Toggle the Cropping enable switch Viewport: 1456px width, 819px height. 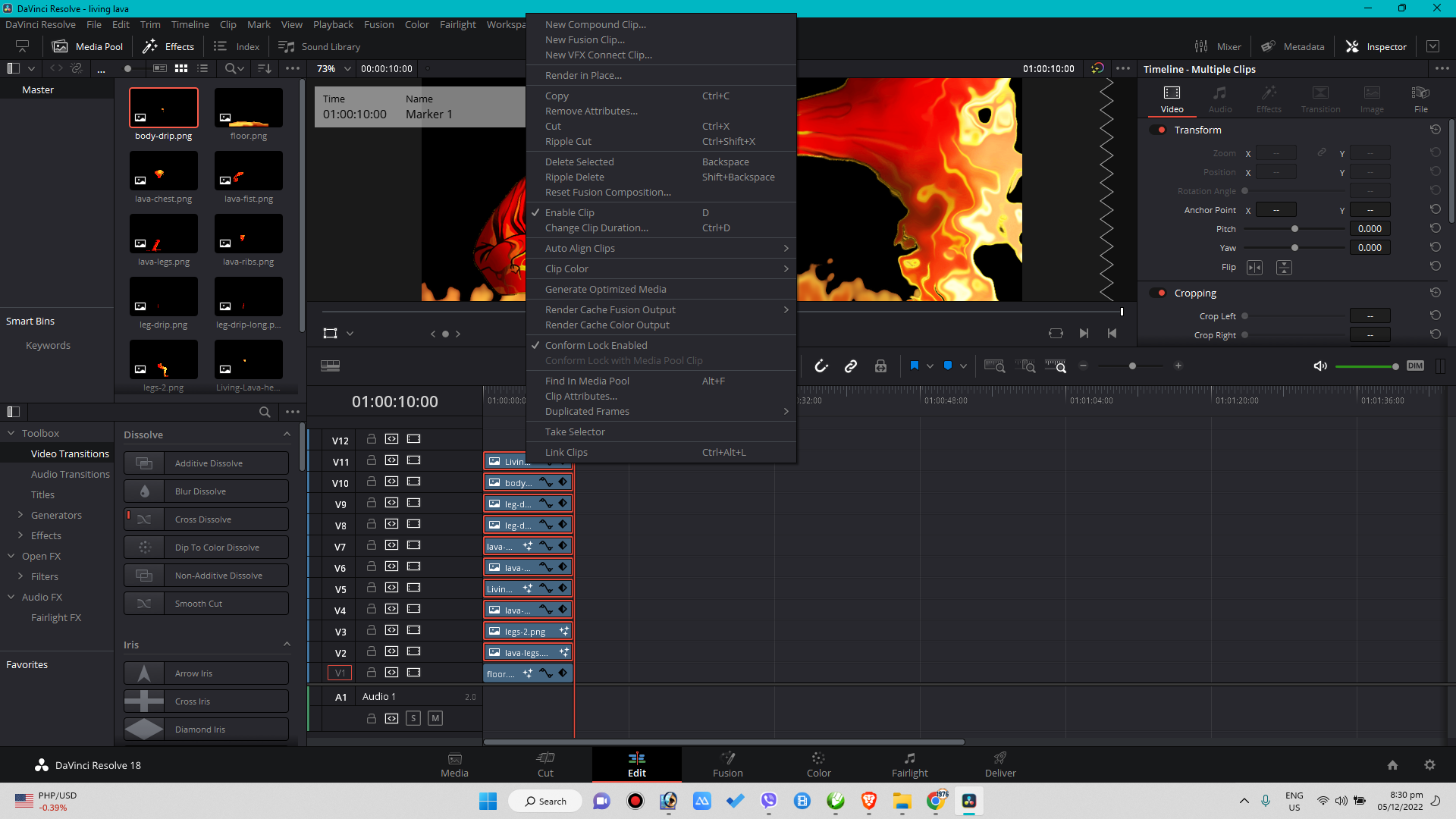[x=1158, y=293]
